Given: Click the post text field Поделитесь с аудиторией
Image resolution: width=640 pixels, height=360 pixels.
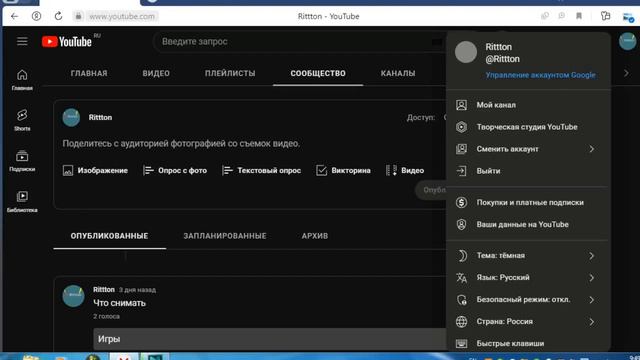Looking at the screenshot, I should pyautogui.click(x=181, y=144).
